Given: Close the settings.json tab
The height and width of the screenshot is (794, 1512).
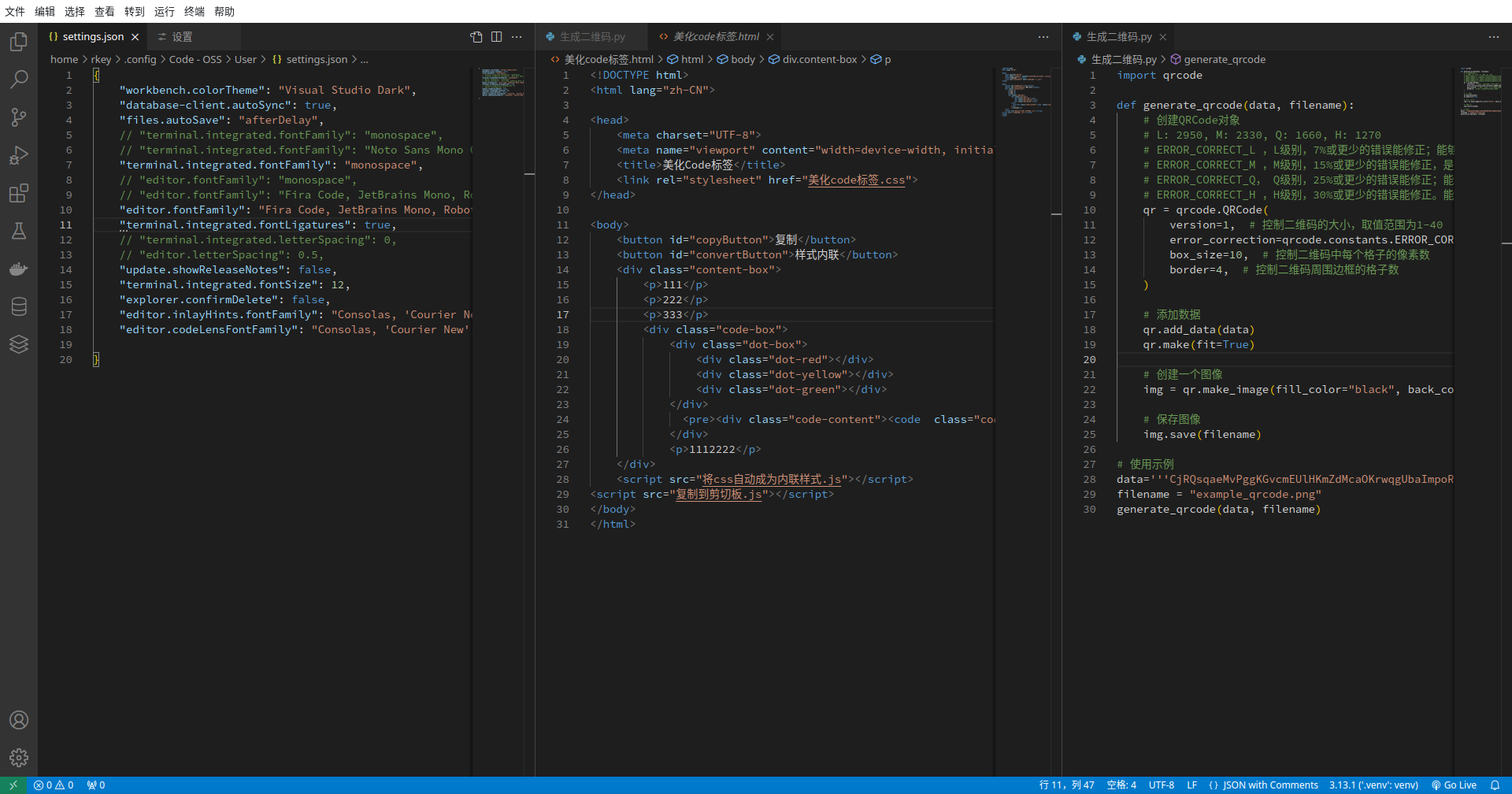Looking at the screenshot, I should tap(135, 37).
